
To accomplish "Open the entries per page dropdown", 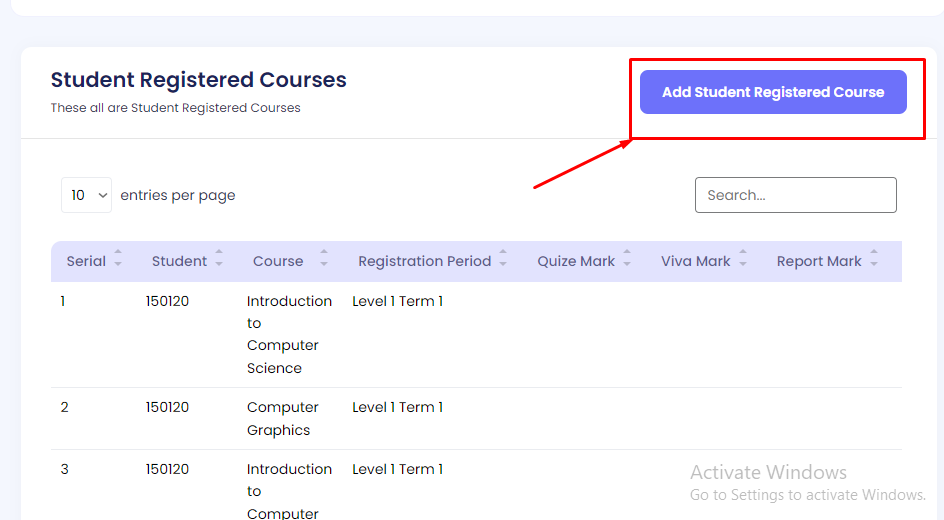I will coord(86,195).
